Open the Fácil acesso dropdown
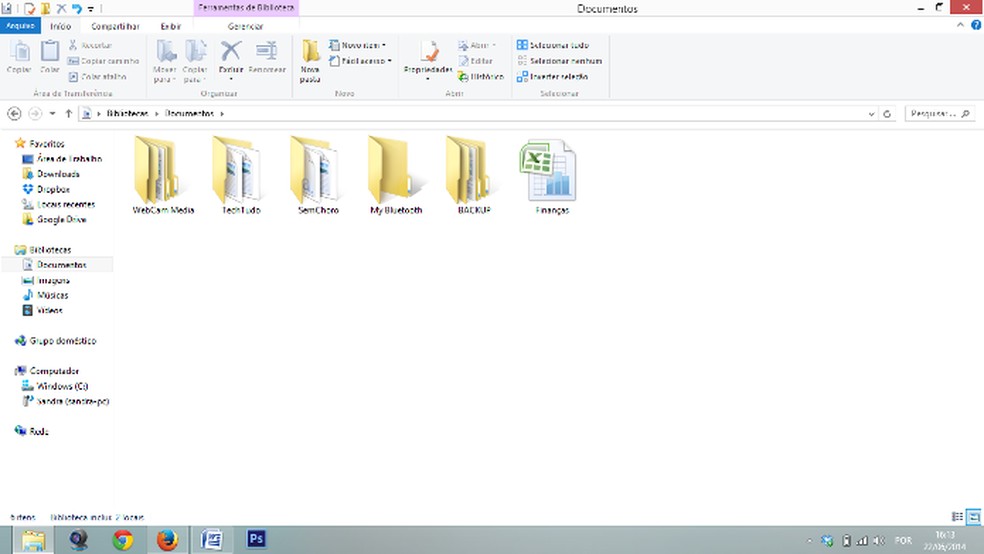 361,61
